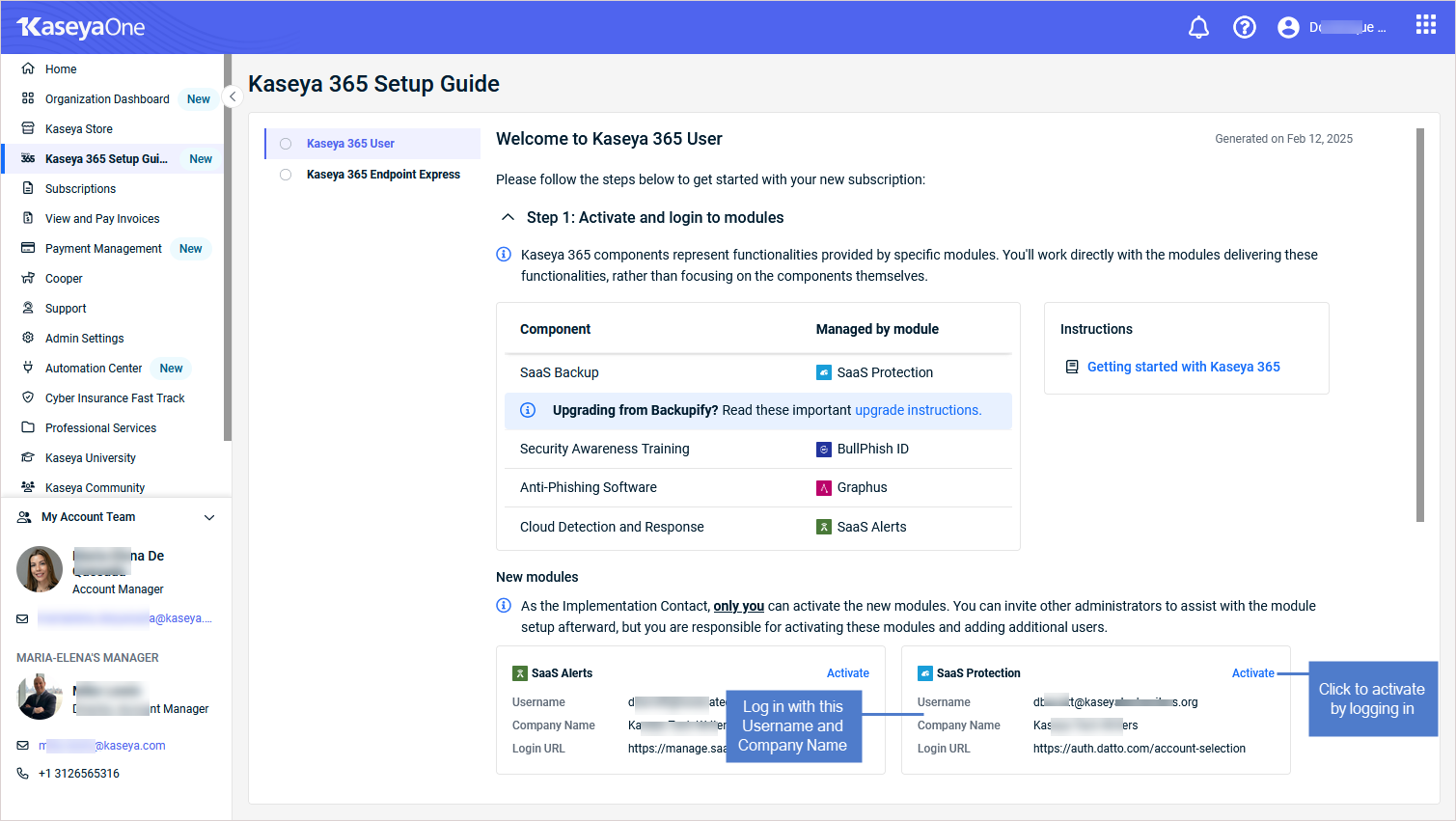The height and width of the screenshot is (821, 1456).
Task: Click the Anti-Phishing Software row text
Action: click(589, 487)
